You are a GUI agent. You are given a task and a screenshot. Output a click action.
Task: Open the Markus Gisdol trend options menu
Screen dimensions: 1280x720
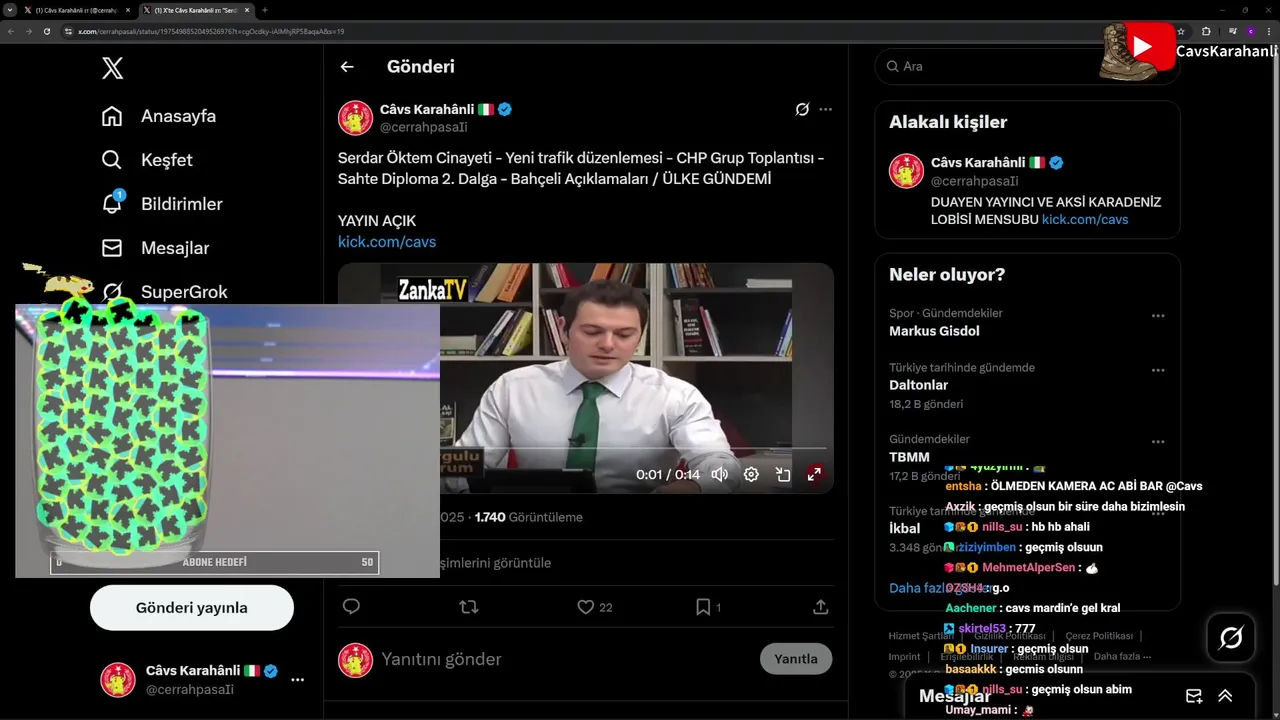1158,316
